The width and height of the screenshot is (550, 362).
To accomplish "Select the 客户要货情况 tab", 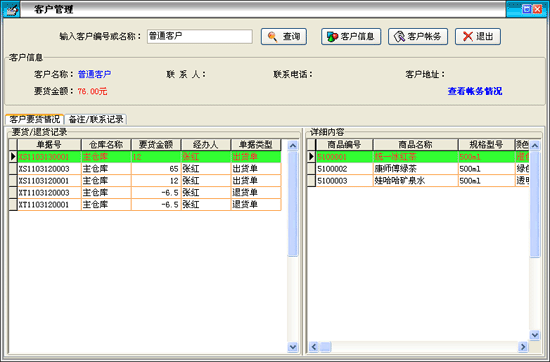I will point(34,119).
